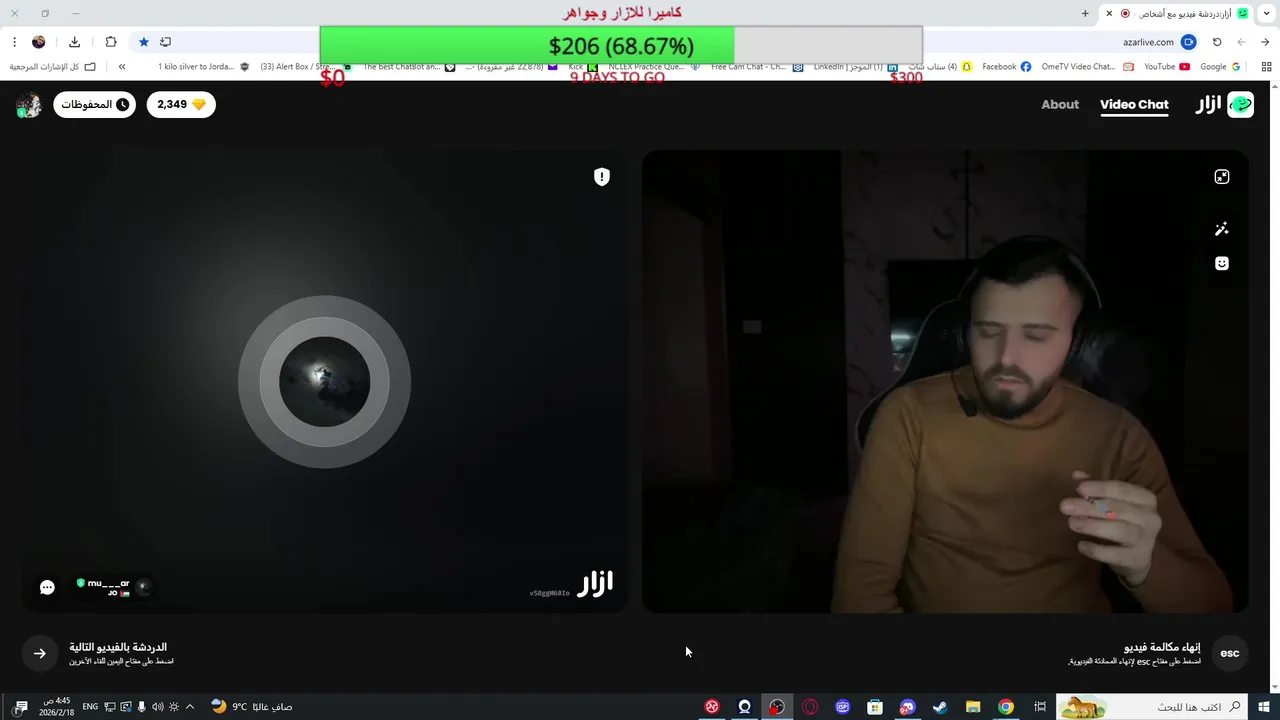This screenshot has height=720, width=1280.
Task: Open Windows Start button
Action: coord(1264,707)
